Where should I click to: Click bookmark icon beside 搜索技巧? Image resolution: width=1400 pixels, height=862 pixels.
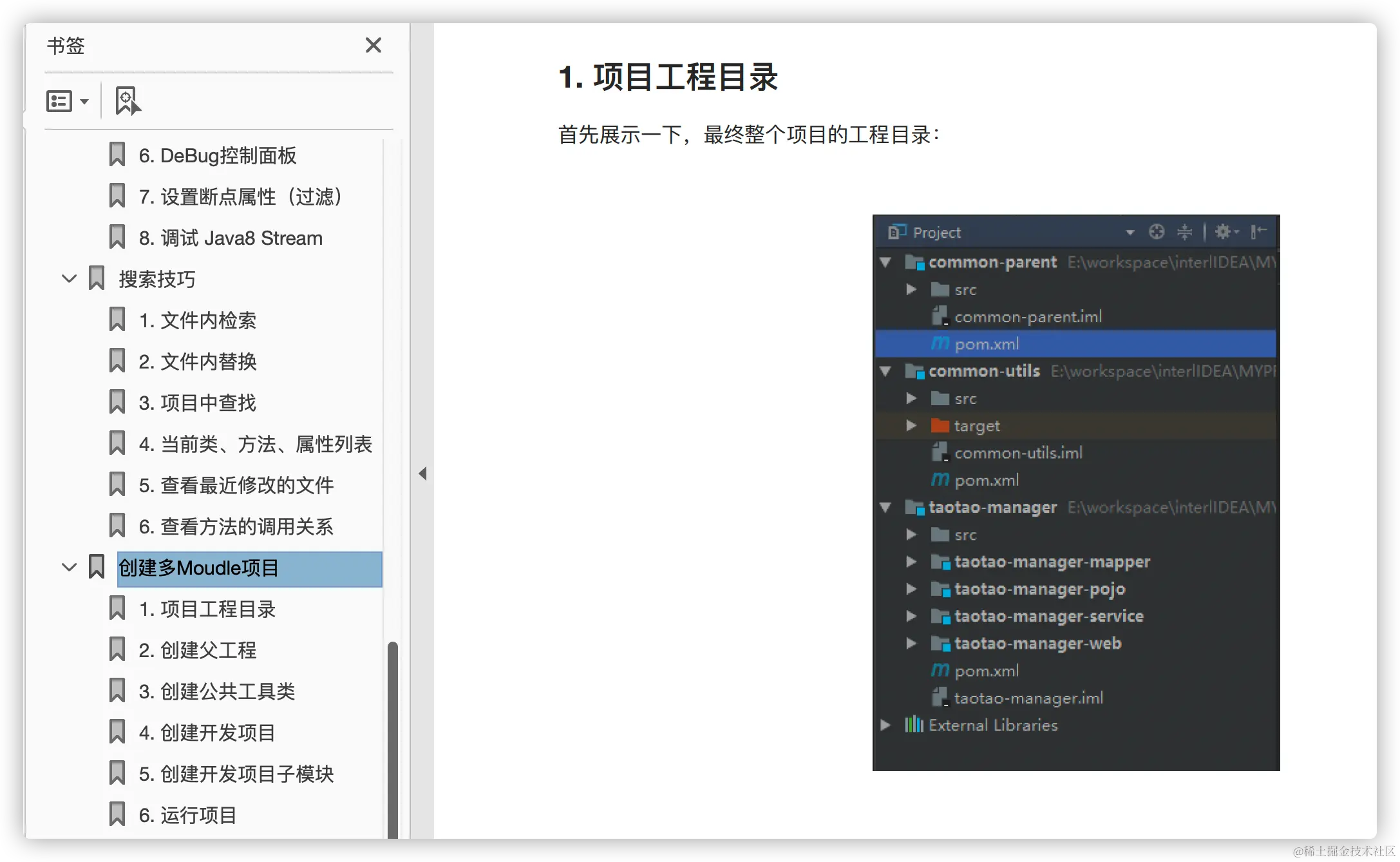pos(97,279)
